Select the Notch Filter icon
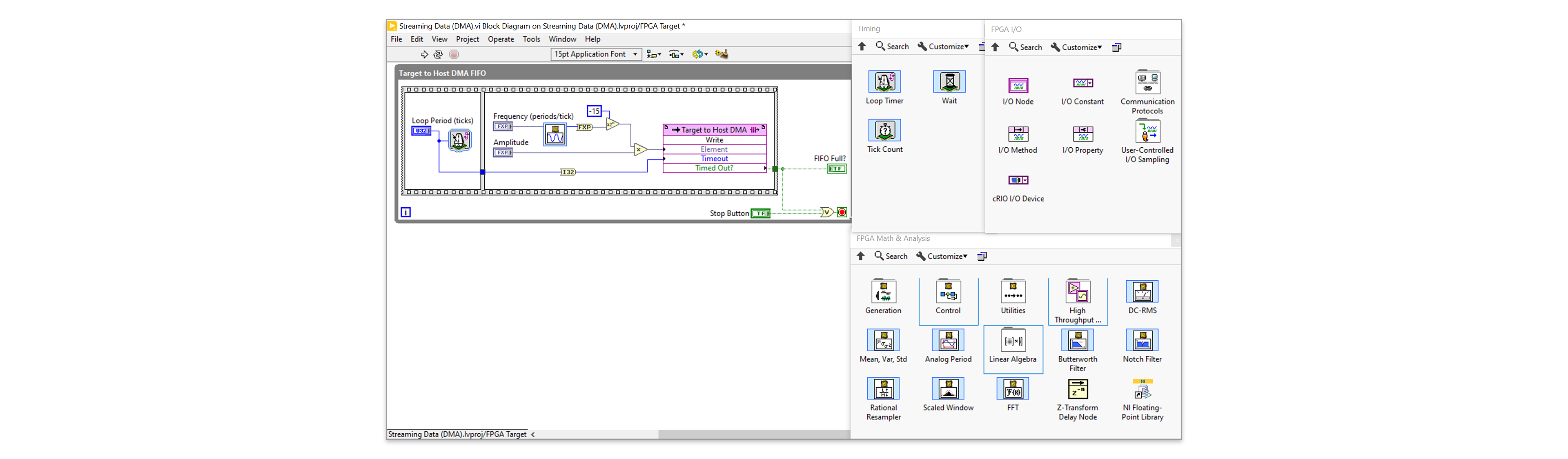The image size is (1568, 459). point(1142,340)
